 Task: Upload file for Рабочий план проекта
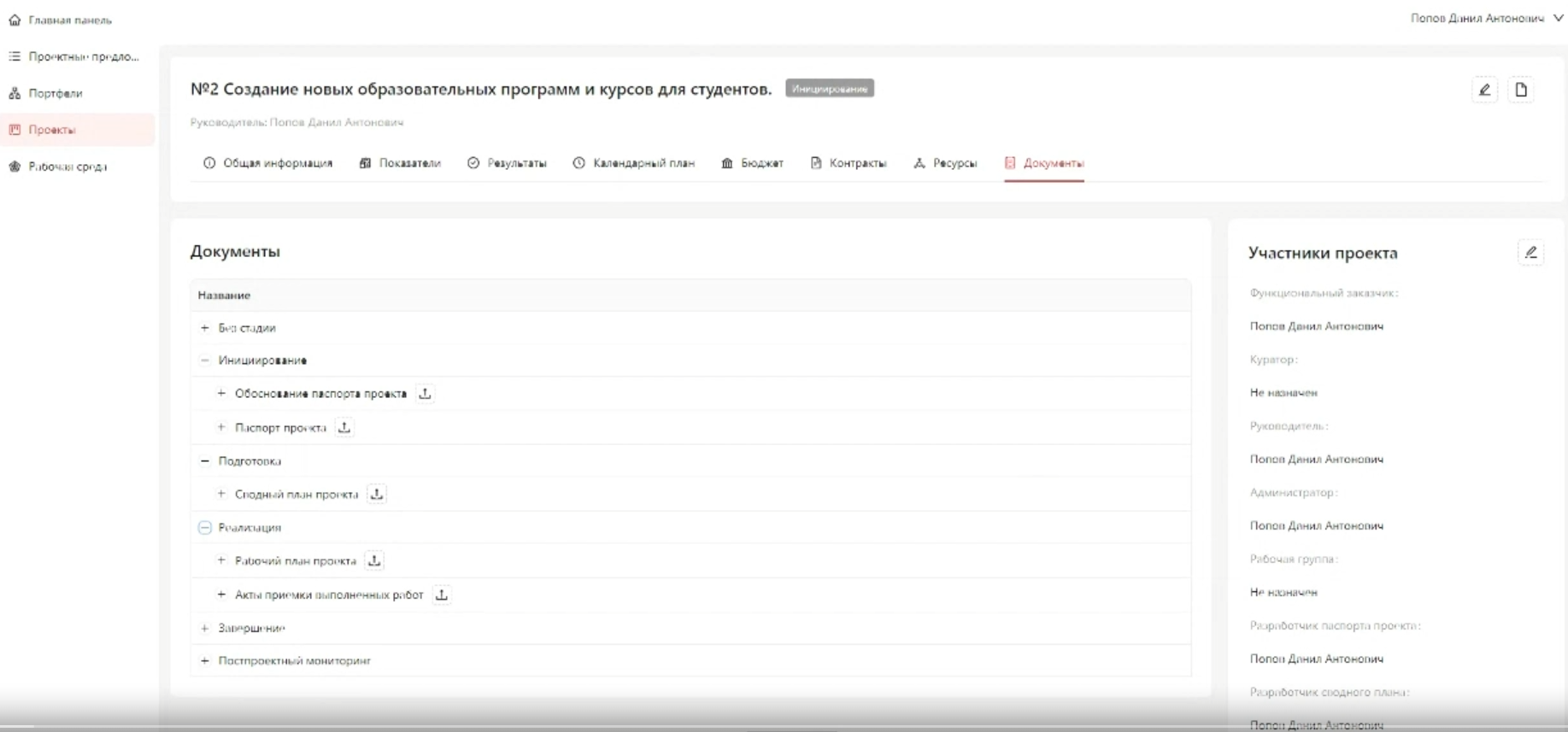click(x=374, y=560)
